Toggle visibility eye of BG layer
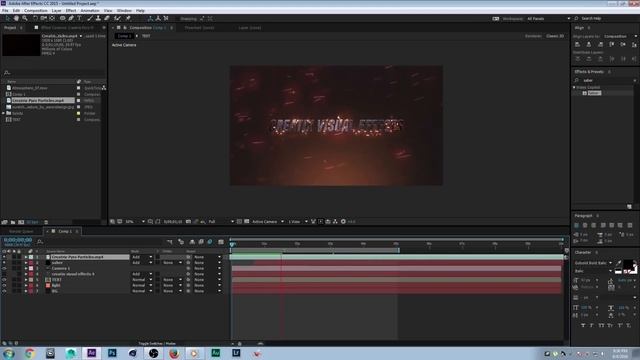 4,291
